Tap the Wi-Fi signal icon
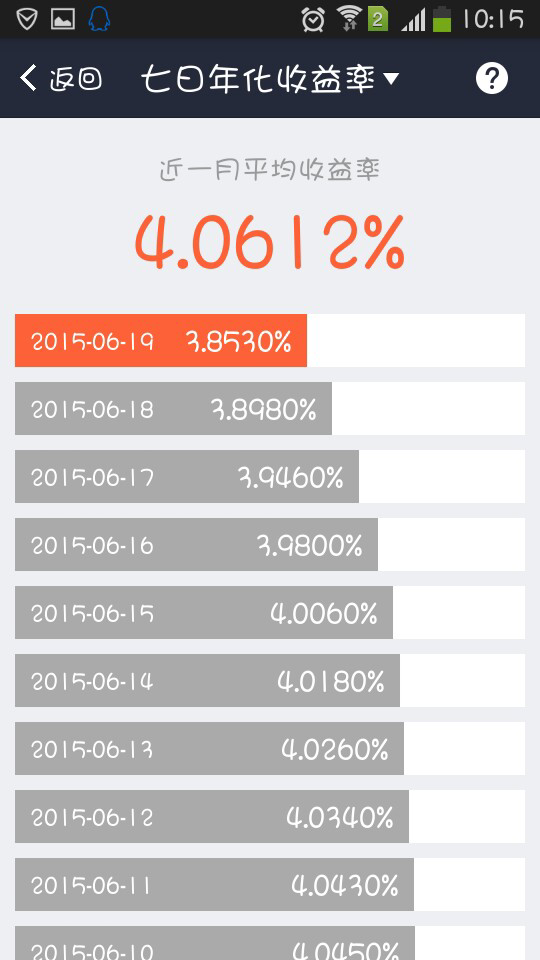The width and height of the screenshot is (540, 960). pos(350,18)
